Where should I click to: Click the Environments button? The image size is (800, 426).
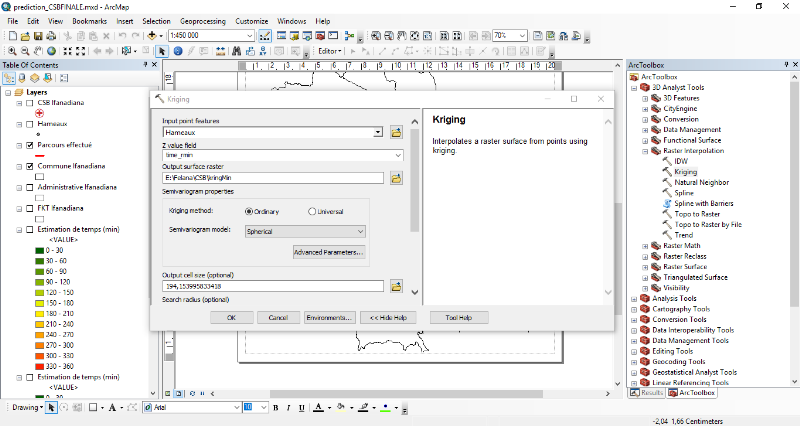pyautogui.click(x=329, y=317)
